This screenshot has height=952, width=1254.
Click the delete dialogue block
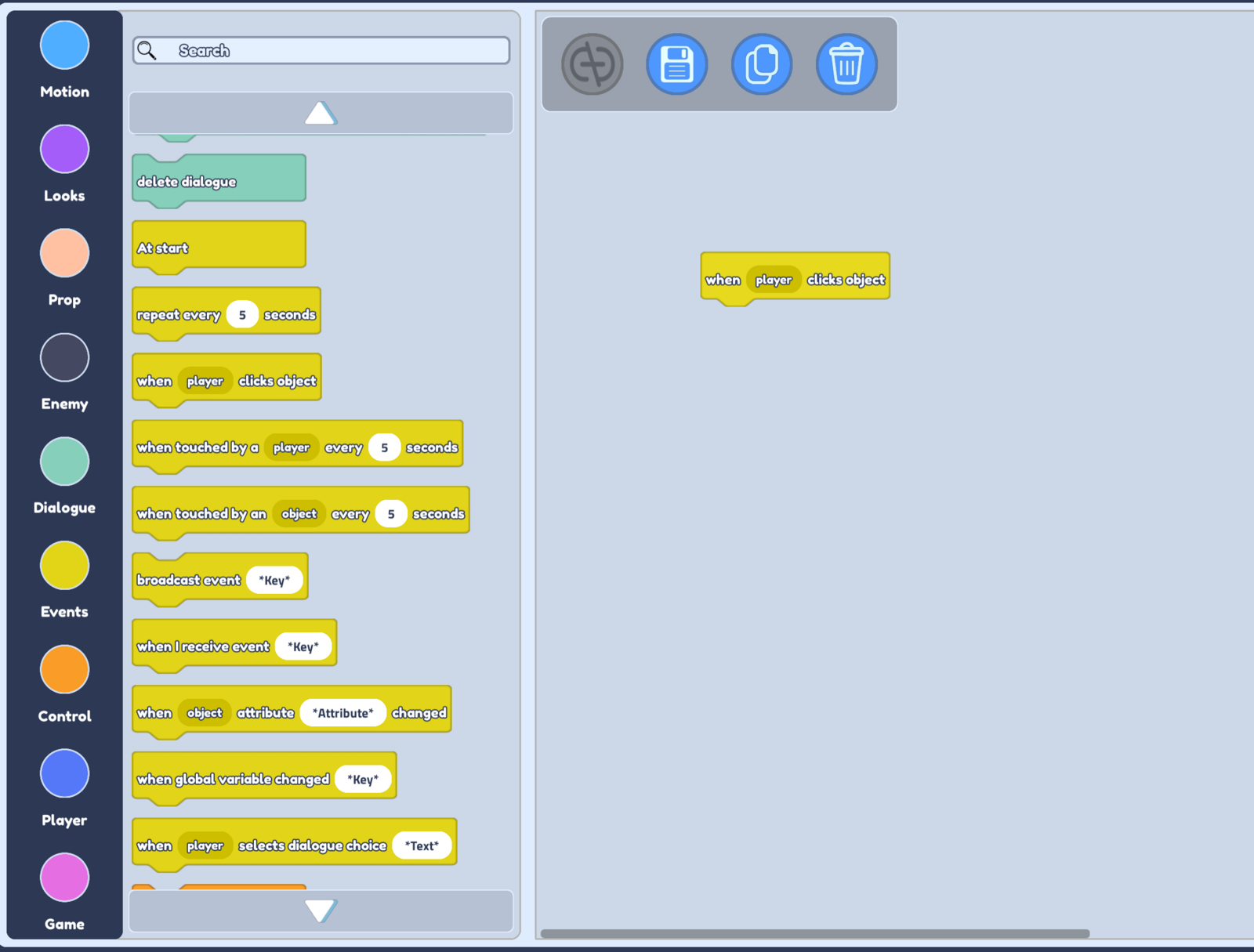[x=218, y=181]
